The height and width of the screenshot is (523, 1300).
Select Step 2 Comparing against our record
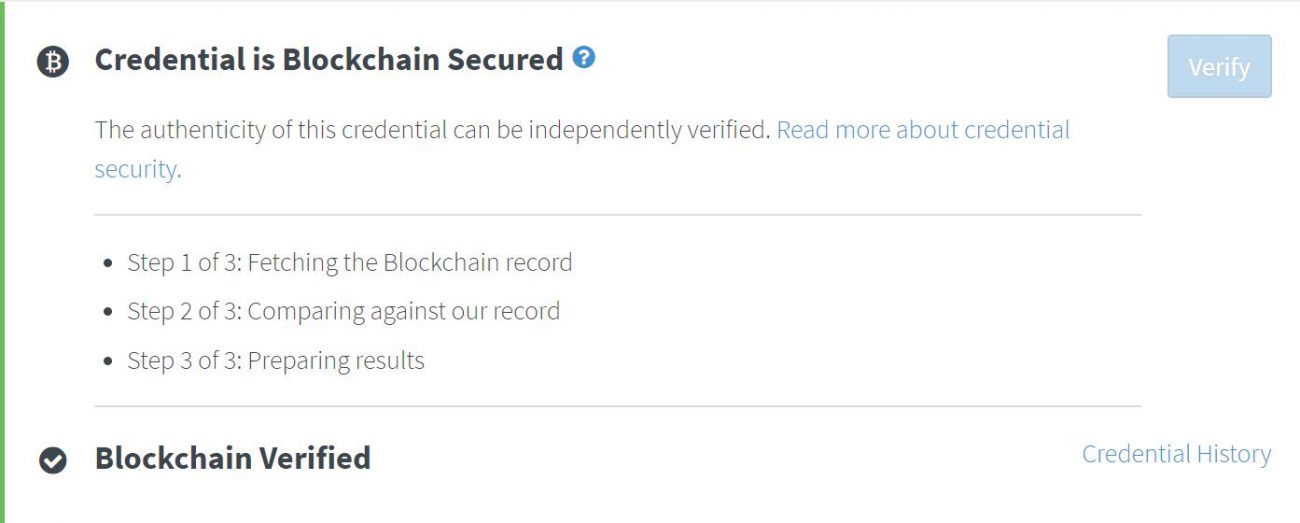(343, 311)
